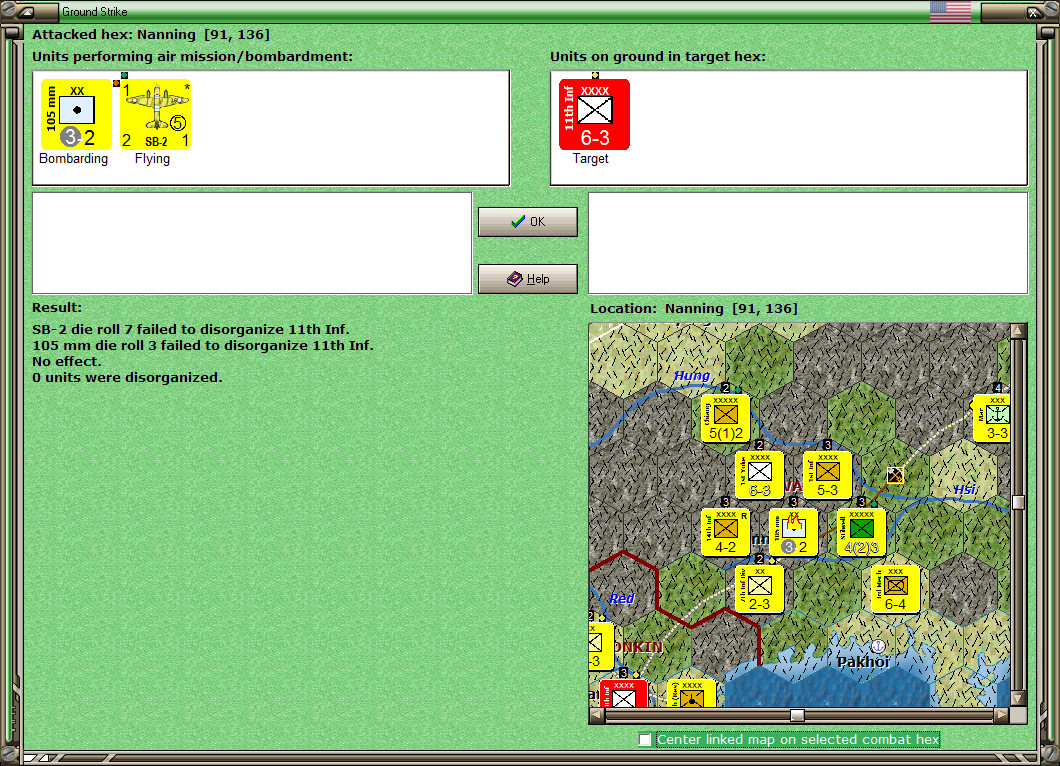Enable Center linked map on selected combat hex
The height and width of the screenshot is (766, 1060).
pyautogui.click(x=645, y=740)
